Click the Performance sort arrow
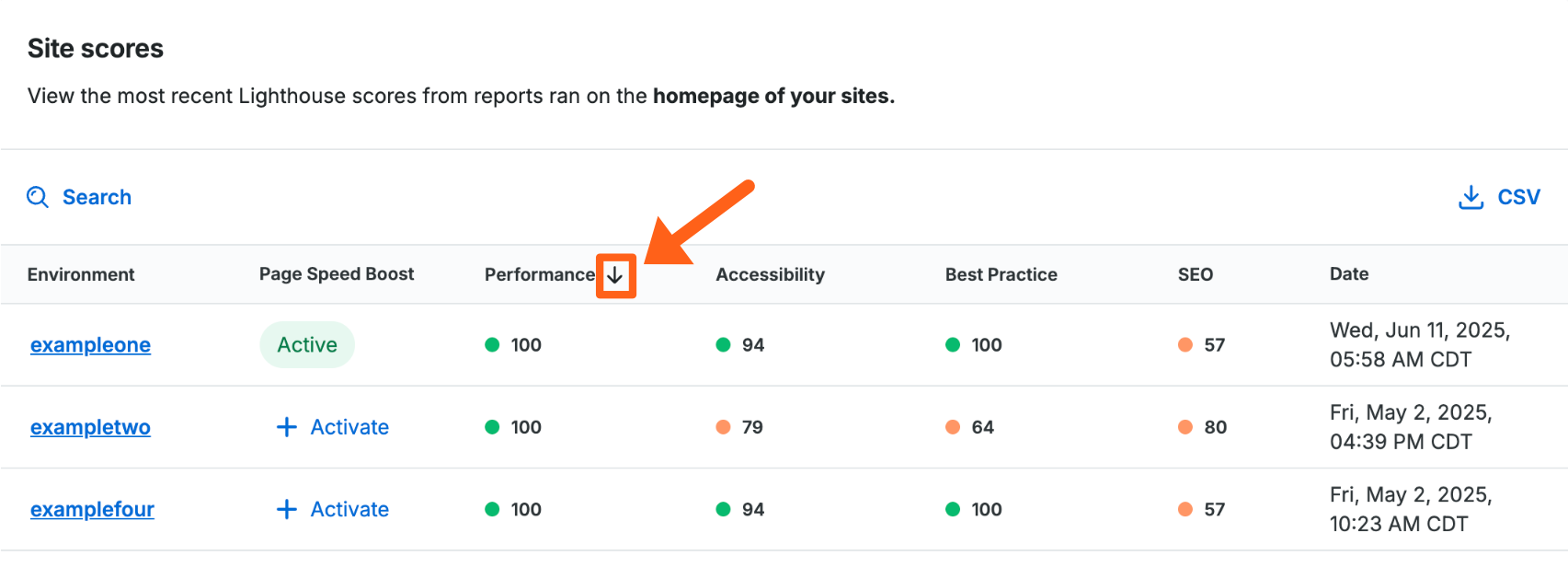The width and height of the screenshot is (1568, 567). tap(616, 274)
